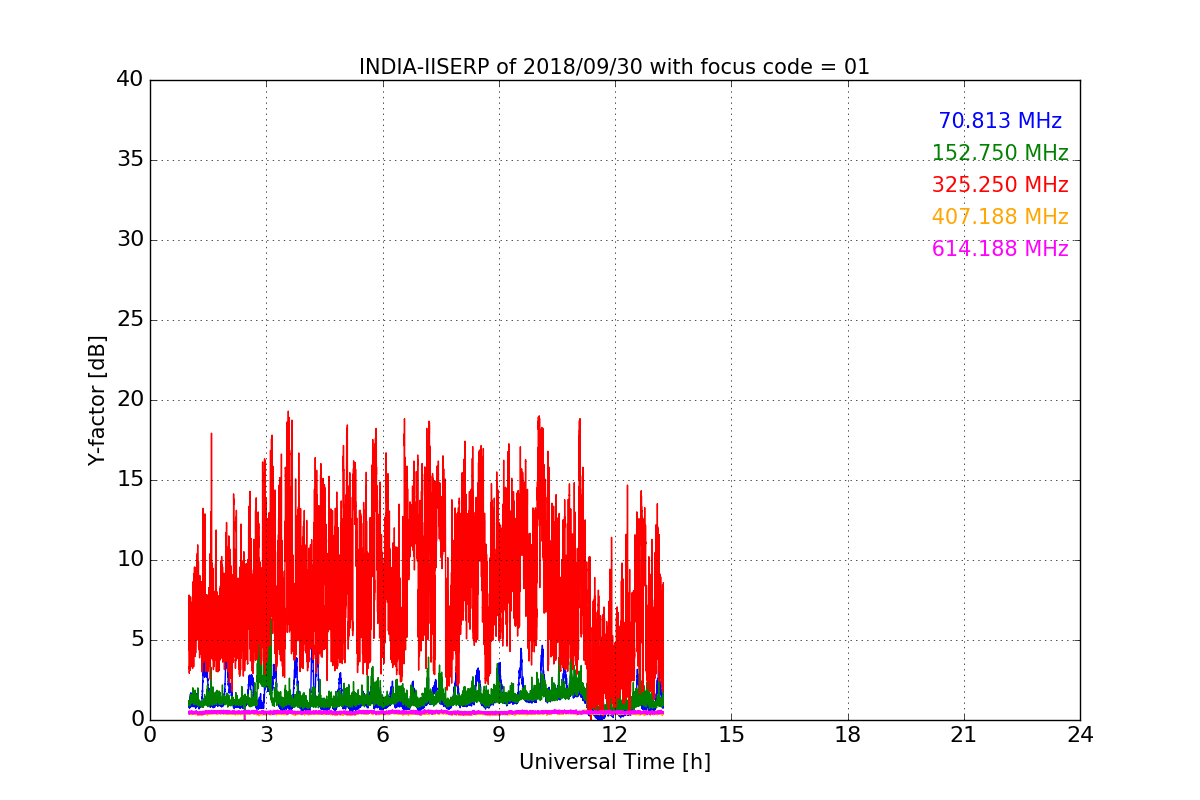Click the x-axis tick label 21
This screenshot has width=1200, height=800.
pos(964,735)
